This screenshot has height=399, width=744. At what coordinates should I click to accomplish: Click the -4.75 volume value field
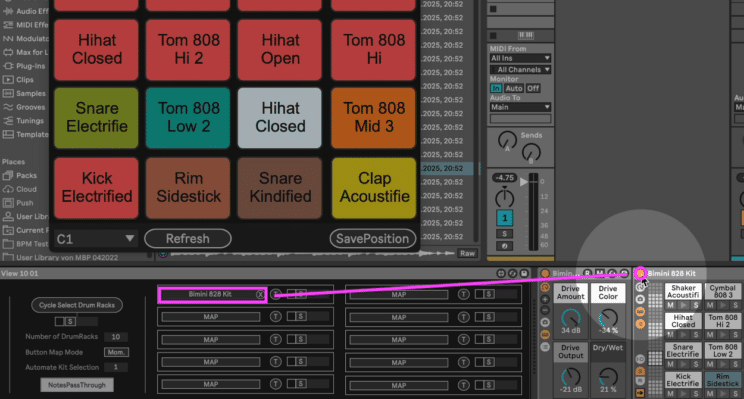click(504, 178)
